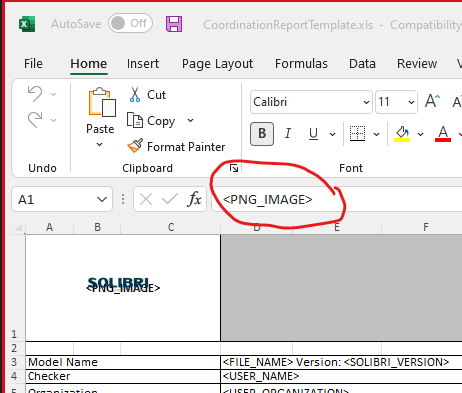462x393 pixels.
Task: Open Fill Color palette dropdown
Action: 420,134
